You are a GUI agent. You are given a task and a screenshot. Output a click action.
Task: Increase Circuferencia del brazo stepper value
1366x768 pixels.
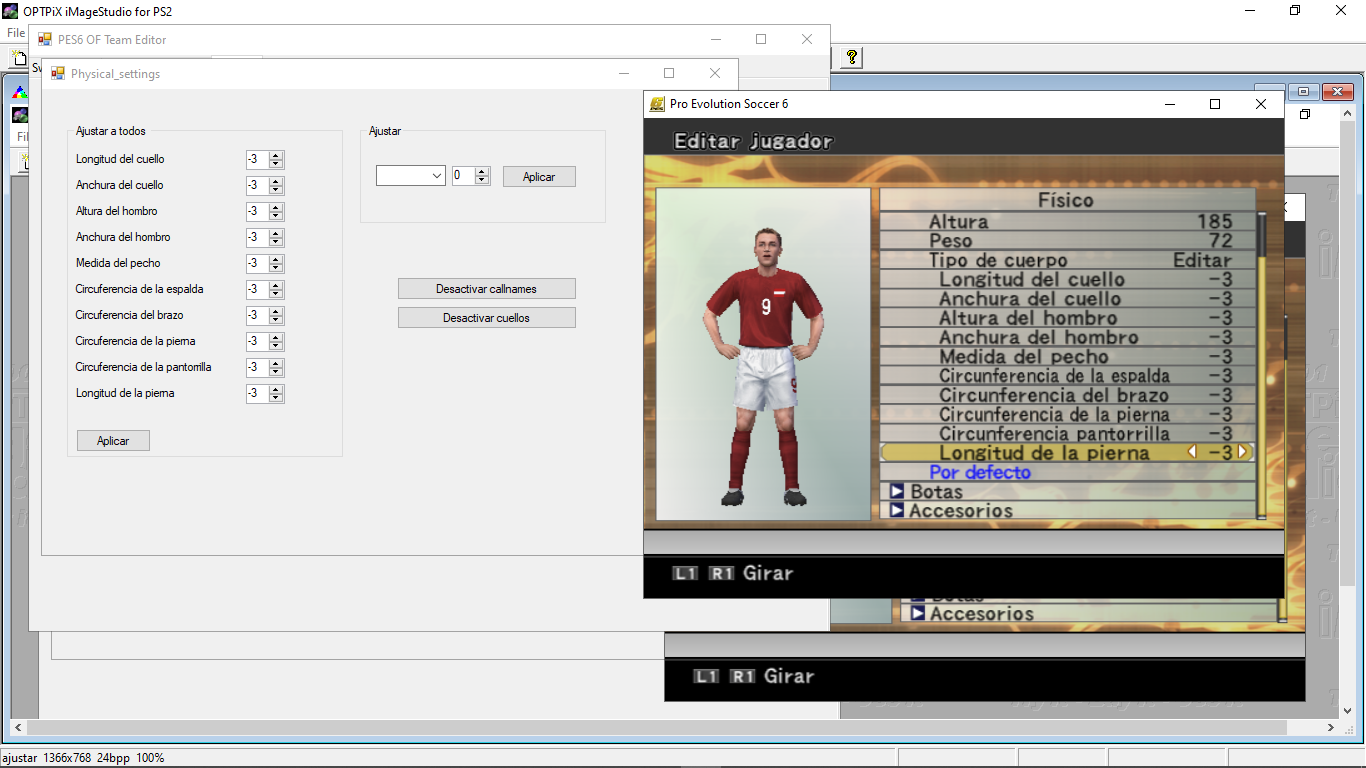(x=277, y=311)
